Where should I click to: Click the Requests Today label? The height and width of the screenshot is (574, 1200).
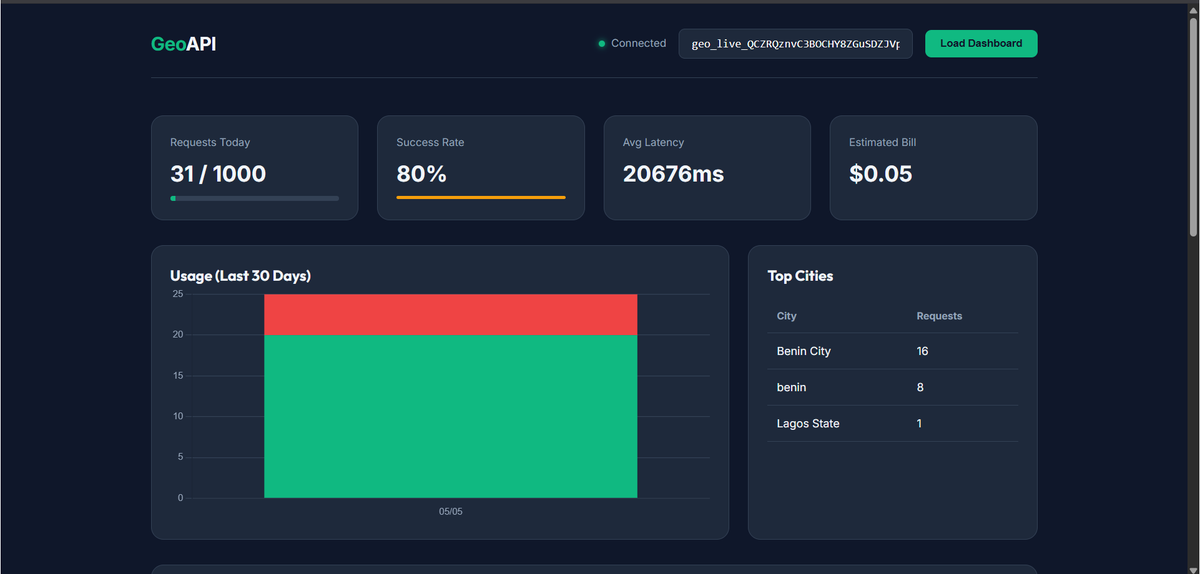pyautogui.click(x=210, y=142)
